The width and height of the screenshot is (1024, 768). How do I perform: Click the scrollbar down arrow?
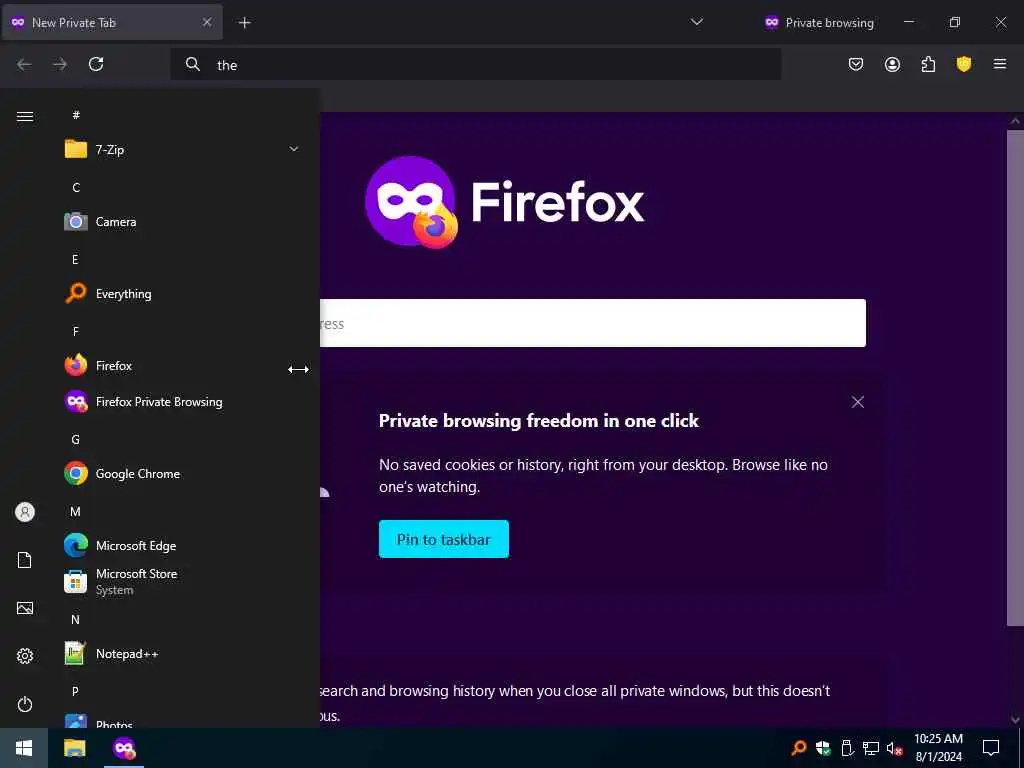(1015, 720)
